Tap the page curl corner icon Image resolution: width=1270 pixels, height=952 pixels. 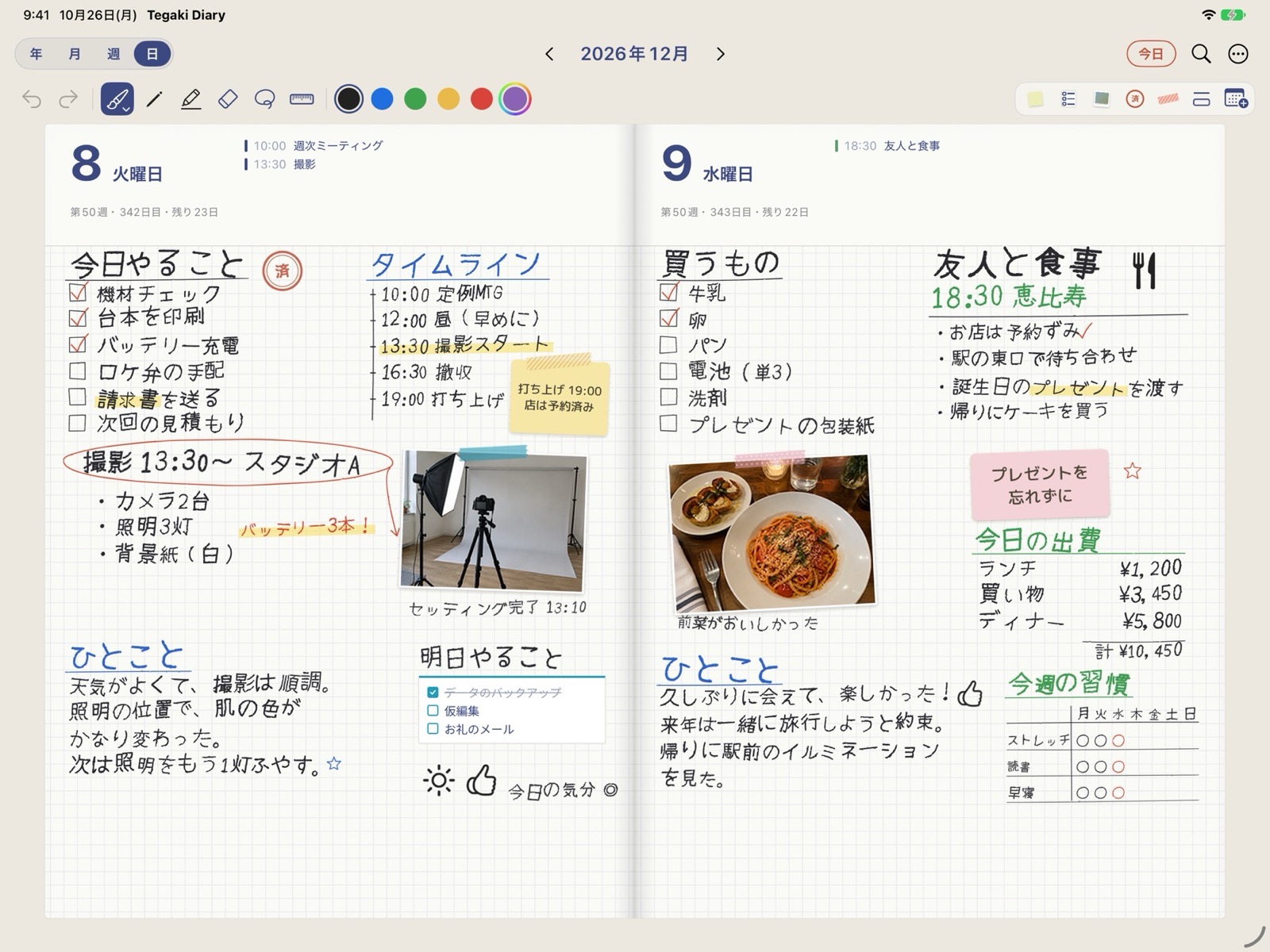coord(1255,936)
